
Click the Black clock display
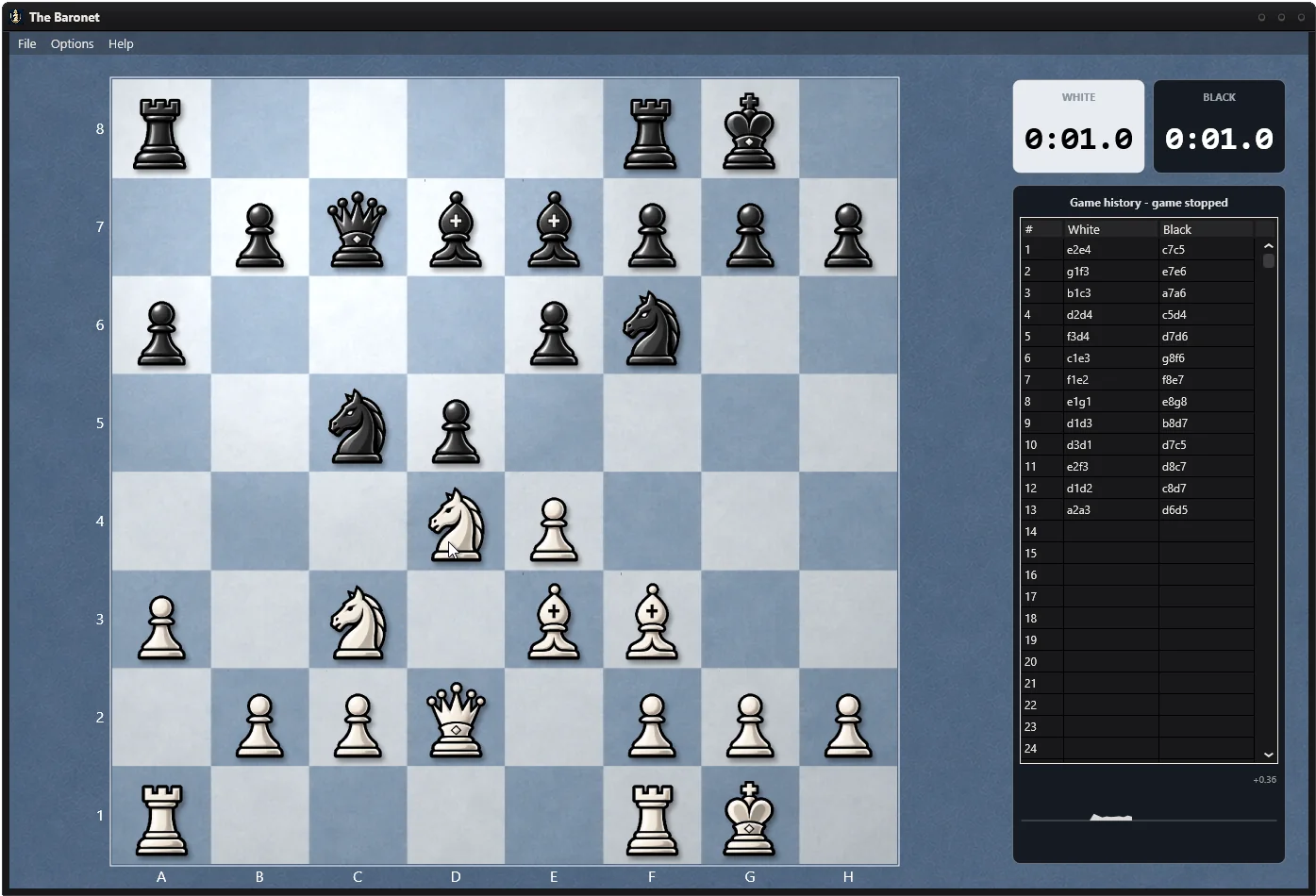click(x=1219, y=126)
